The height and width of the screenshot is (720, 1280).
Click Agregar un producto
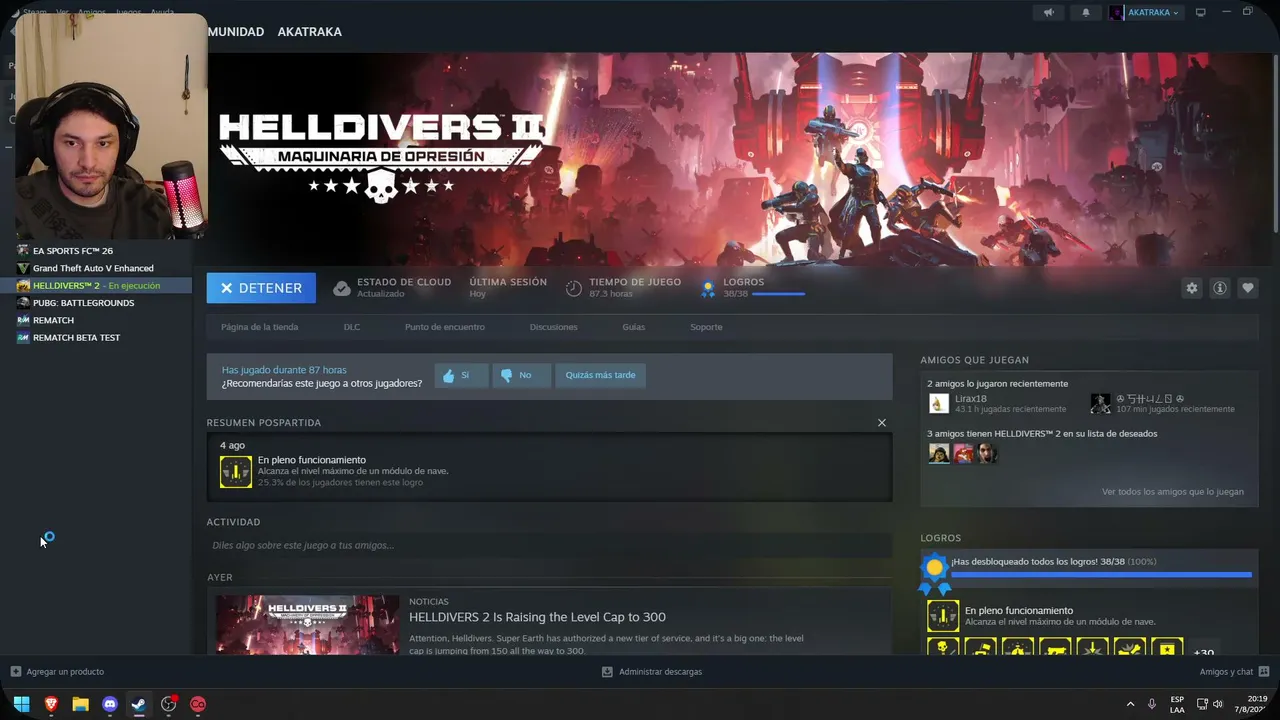tap(57, 672)
